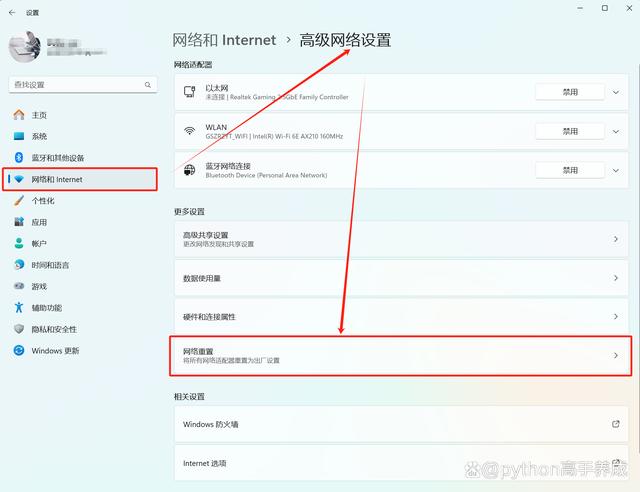
Task: Open Windows 防火墙 link
Action: click(x=401, y=424)
